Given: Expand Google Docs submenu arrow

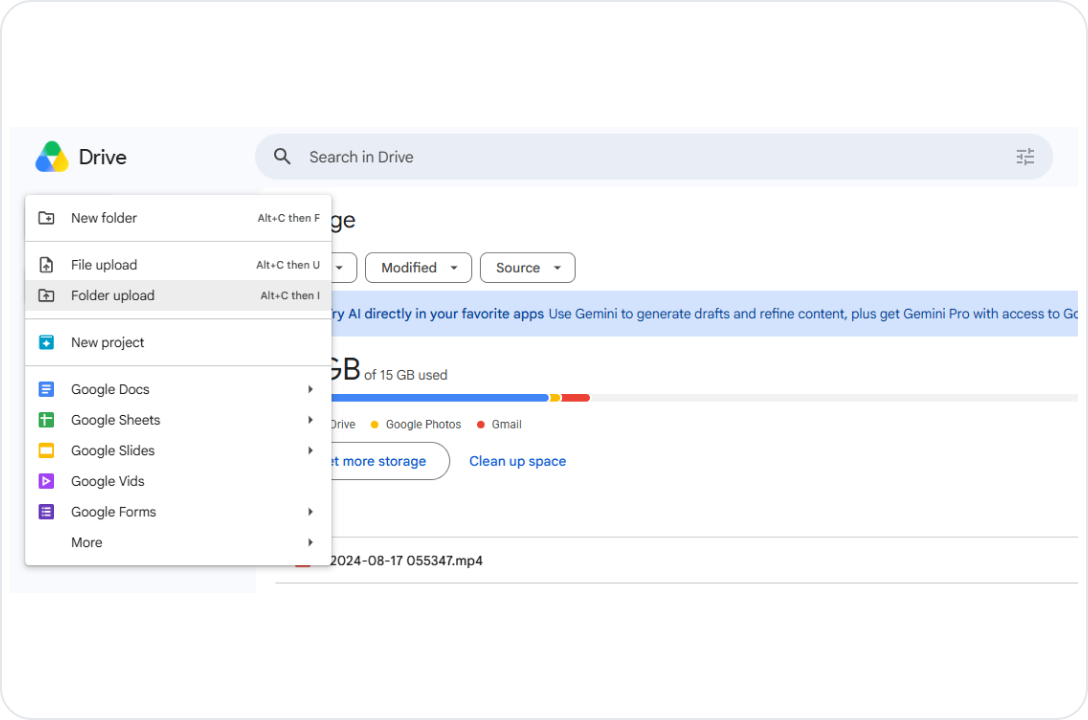Looking at the screenshot, I should pos(310,389).
